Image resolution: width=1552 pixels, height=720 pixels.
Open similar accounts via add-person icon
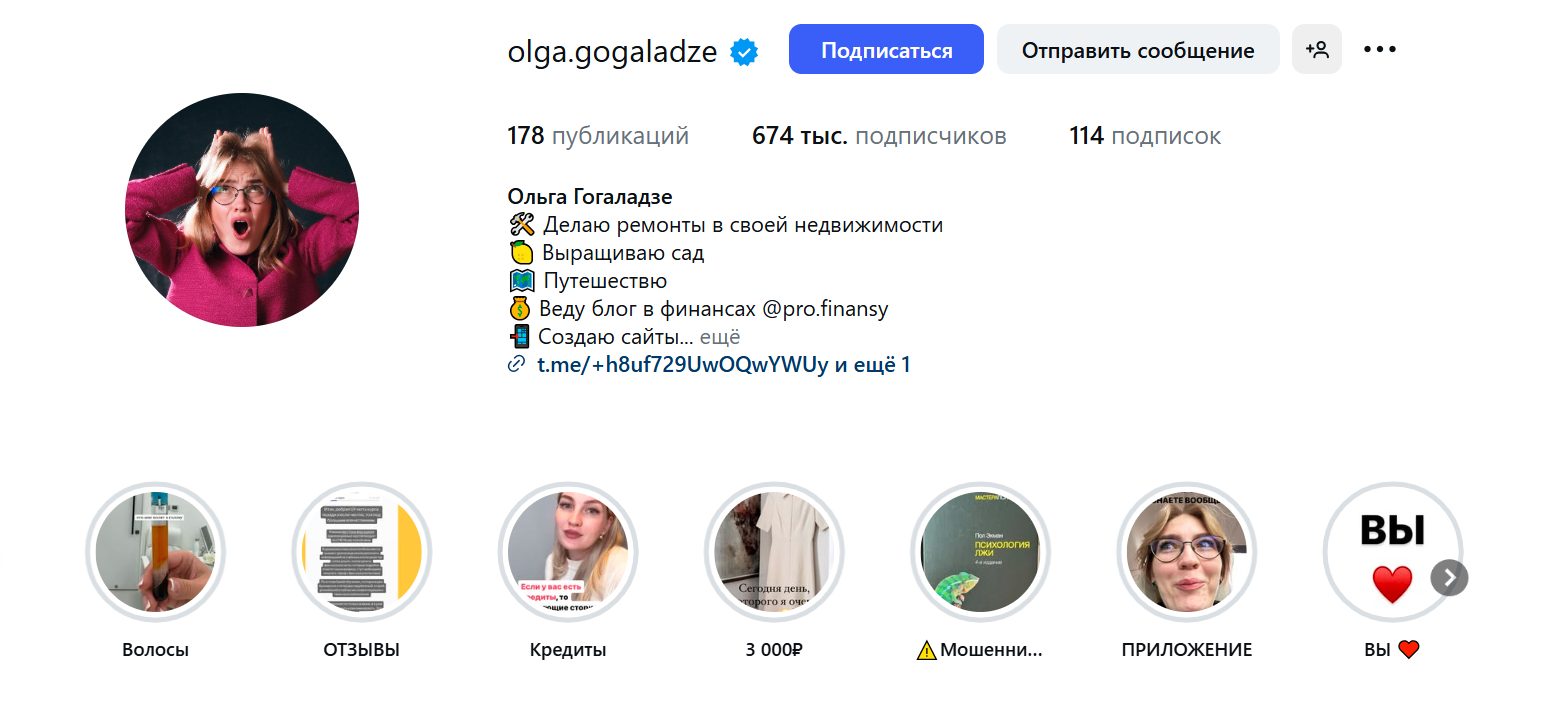[1317, 49]
